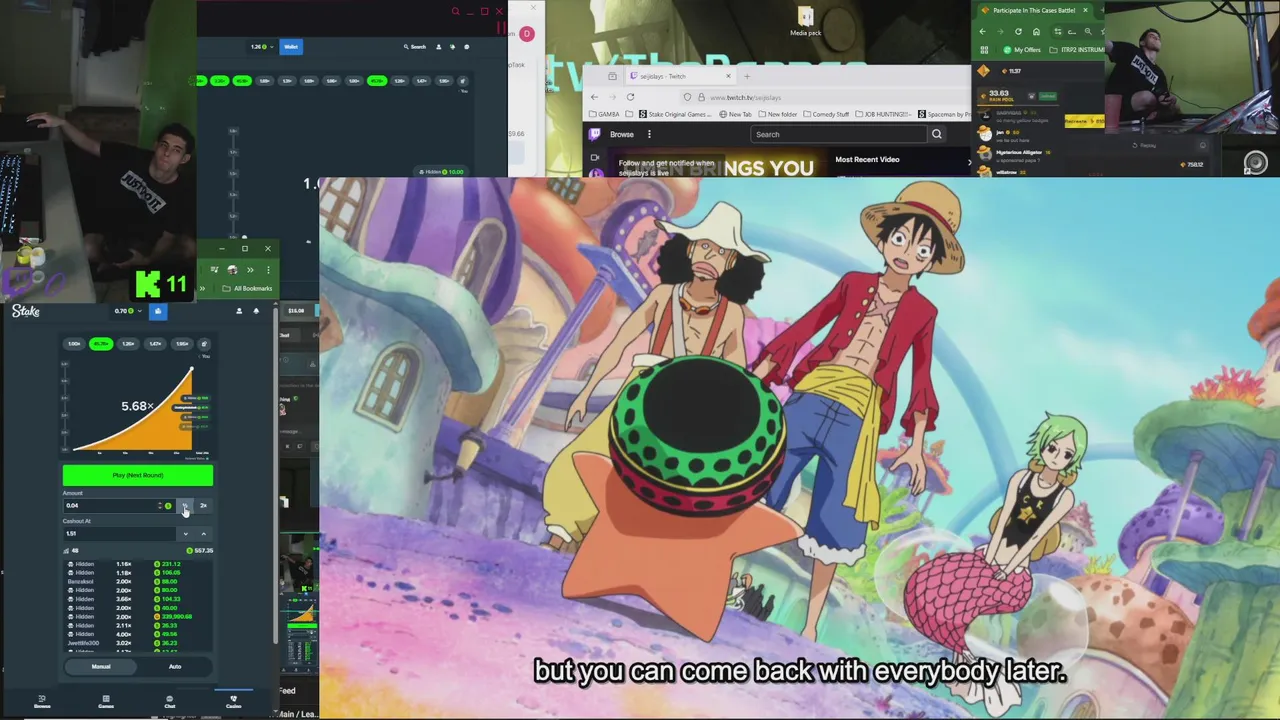This screenshot has height=720, width=1280.
Task: Open the Games tab in Stake bottom bar
Action: 106,702
